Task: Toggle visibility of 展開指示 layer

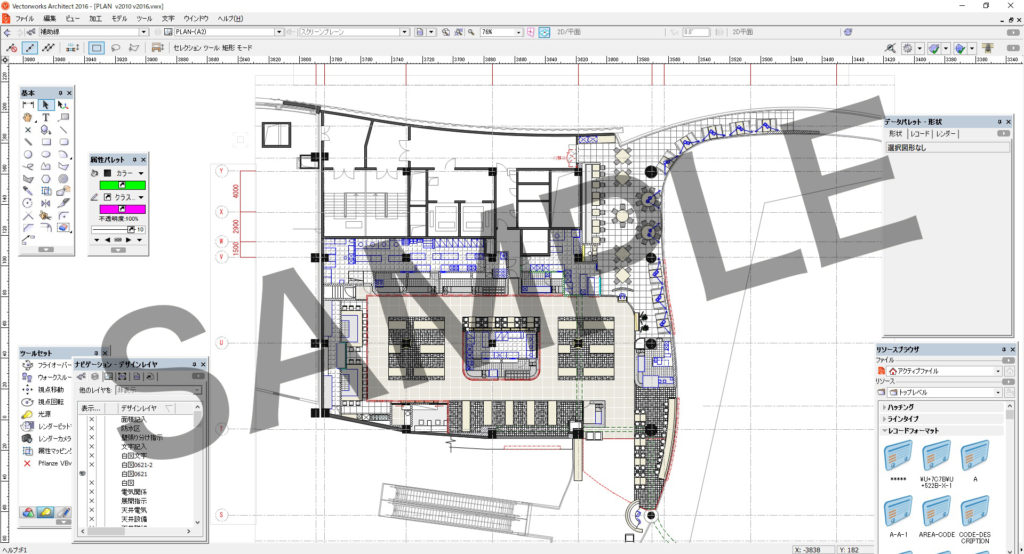Action: 91,501
